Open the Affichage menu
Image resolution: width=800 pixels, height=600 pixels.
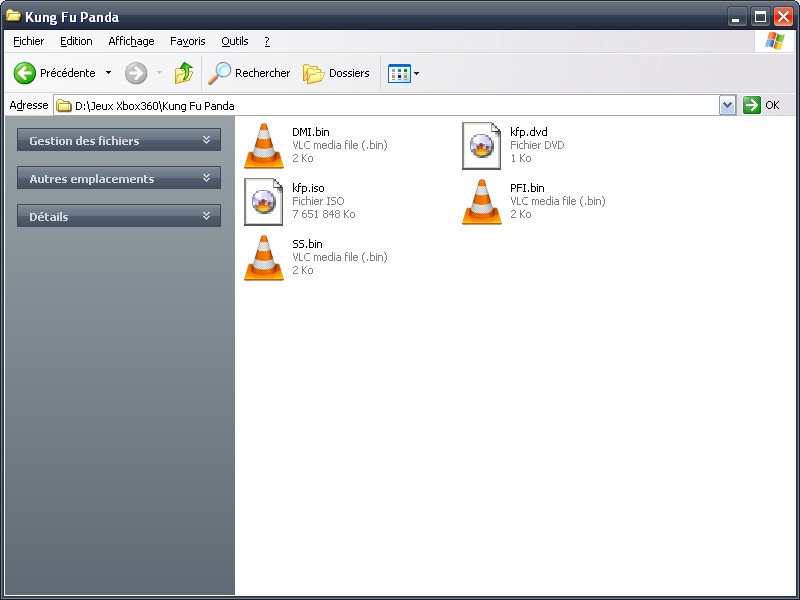[x=131, y=41]
